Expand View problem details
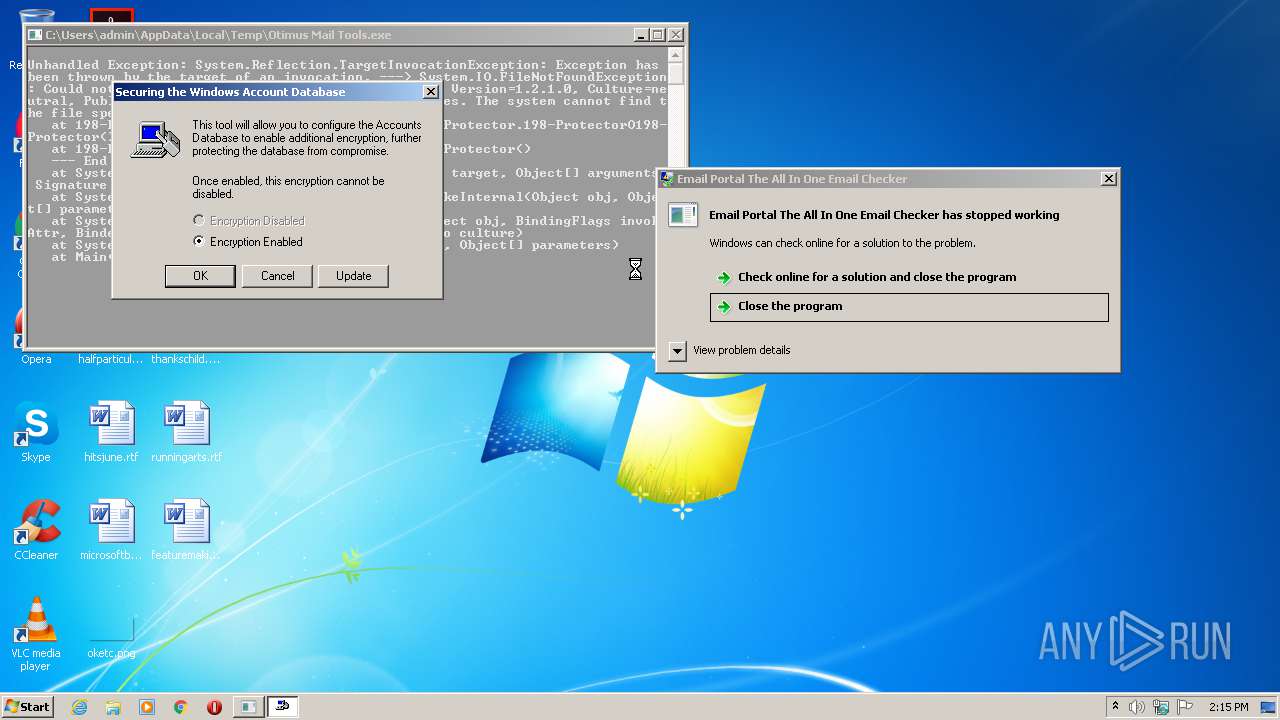Screen dimensions: 1280x720 click(677, 350)
